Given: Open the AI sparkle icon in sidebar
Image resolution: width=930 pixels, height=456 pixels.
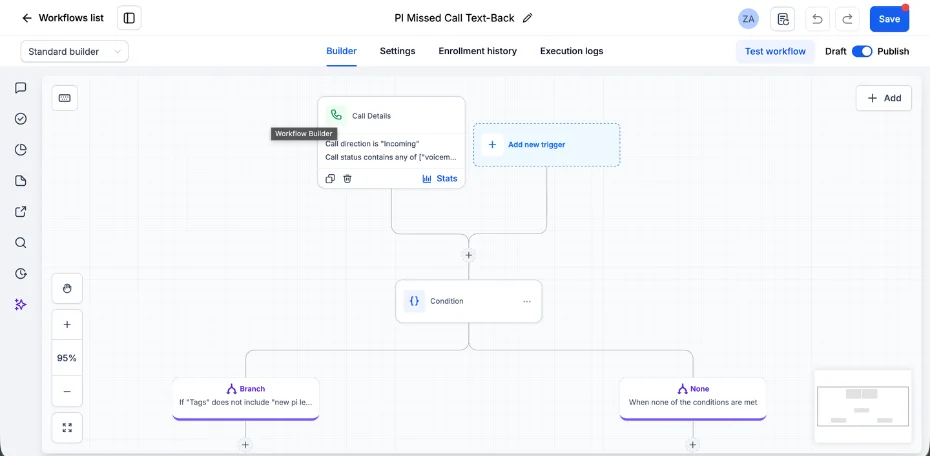Looking at the screenshot, I should (x=20, y=304).
